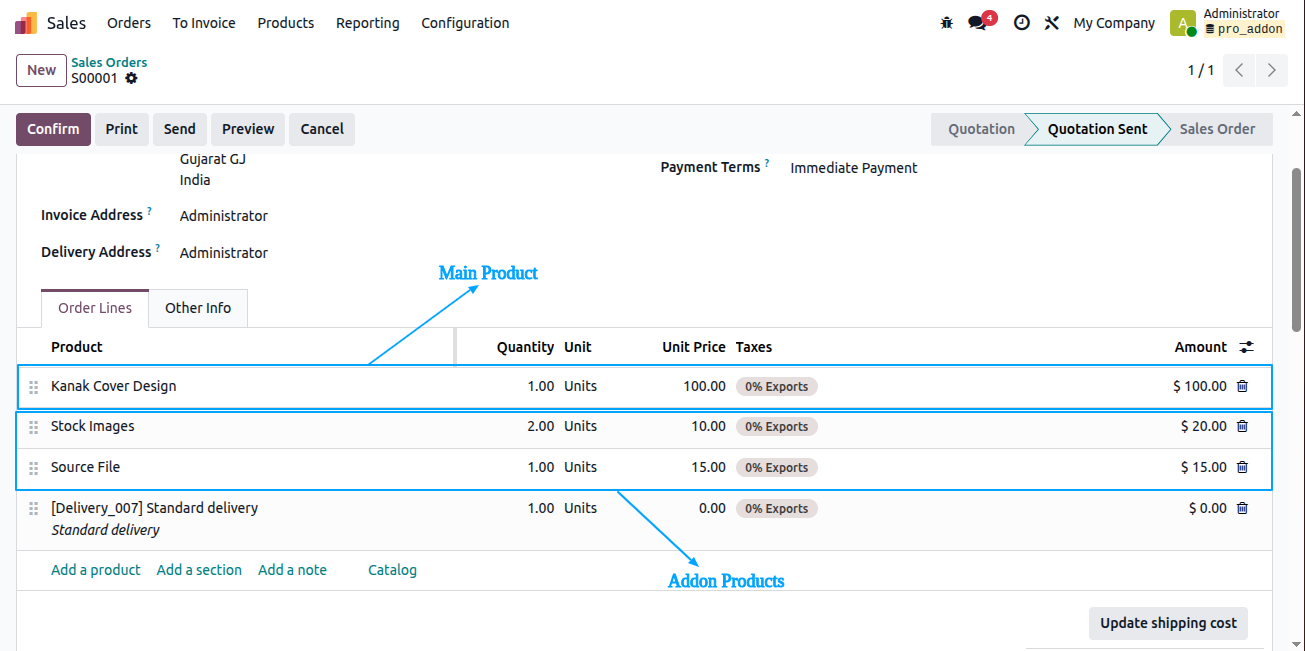Click the Stock Images unit Units cell
Image resolution: width=1305 pixels, height=651 pixels.
580,426
